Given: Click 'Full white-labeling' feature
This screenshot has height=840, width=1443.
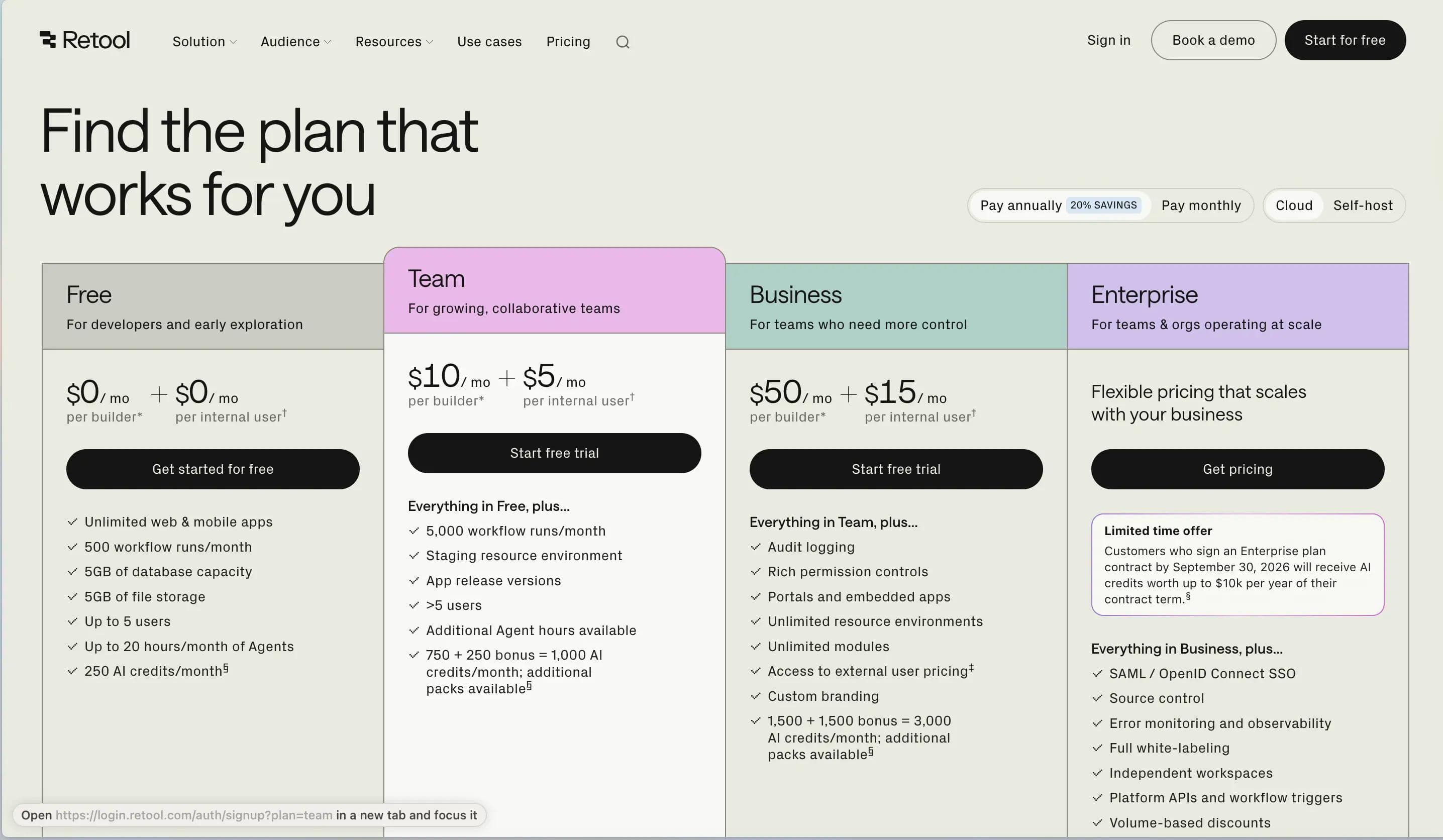Looking at the screenshot, I should (x=1169, y=748).
